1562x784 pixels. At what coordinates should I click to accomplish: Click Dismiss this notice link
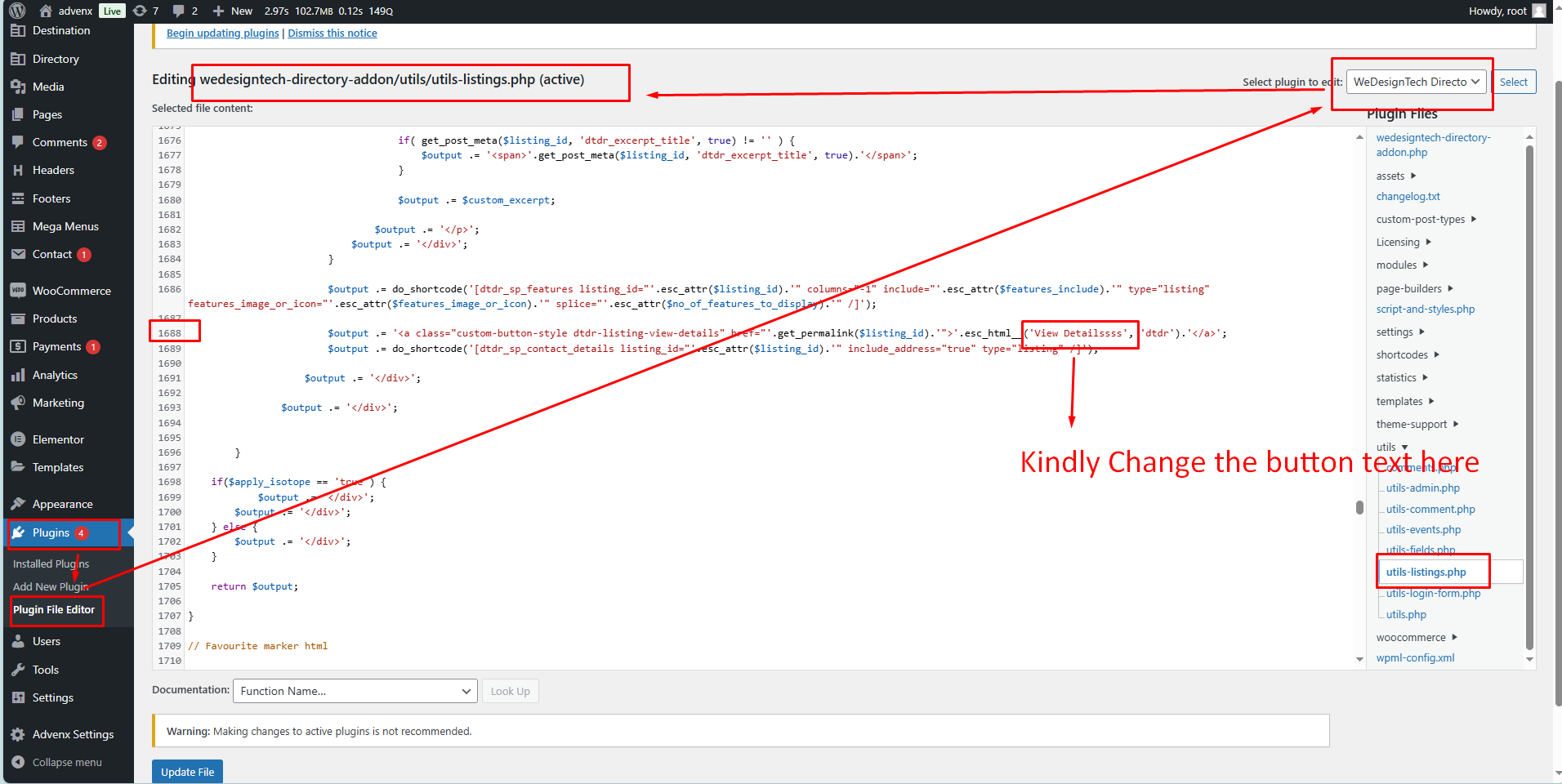332,33
